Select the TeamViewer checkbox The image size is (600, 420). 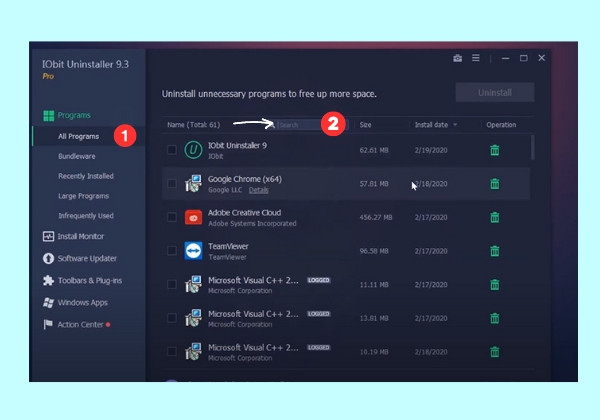(x=172, y=251)
